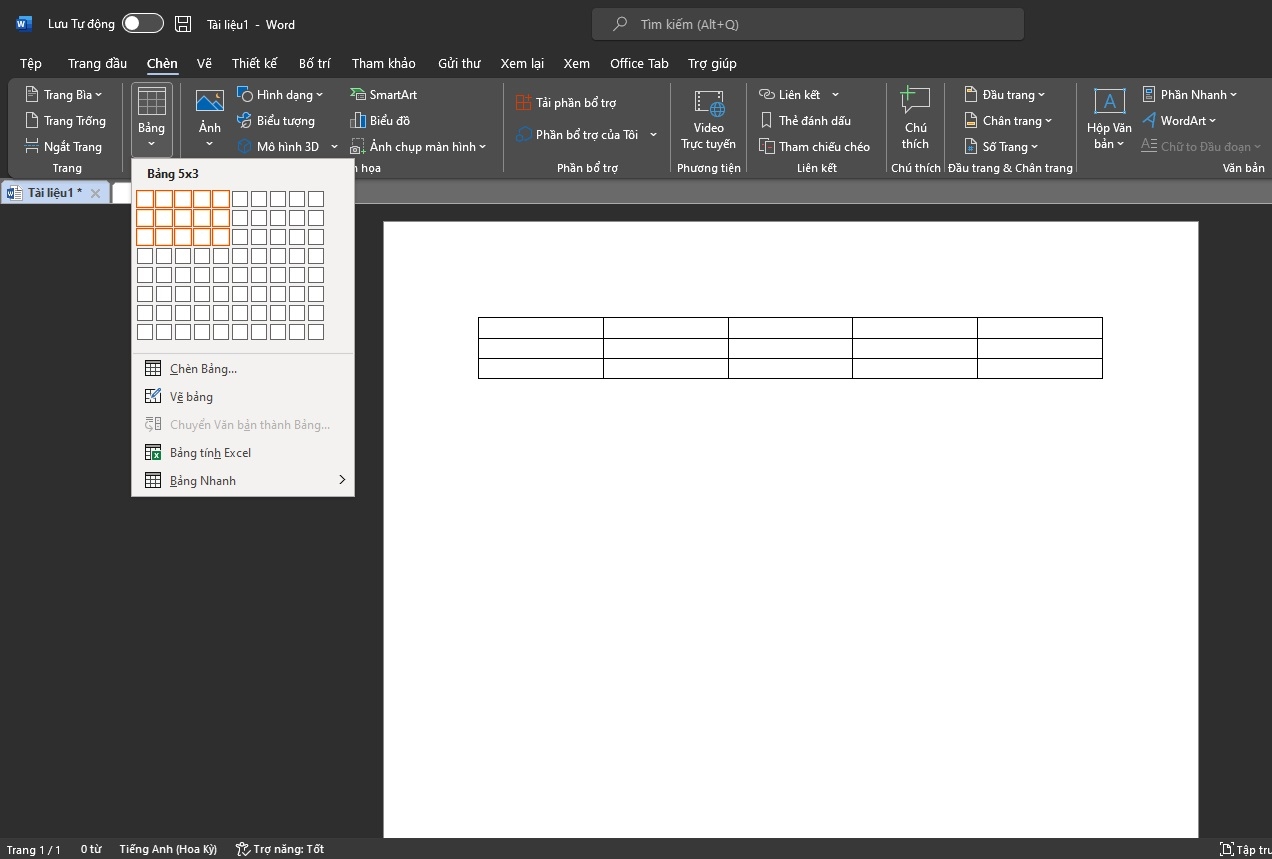
Task: Open the Tham khảo ribbon tab
Action: click(383, 63)
